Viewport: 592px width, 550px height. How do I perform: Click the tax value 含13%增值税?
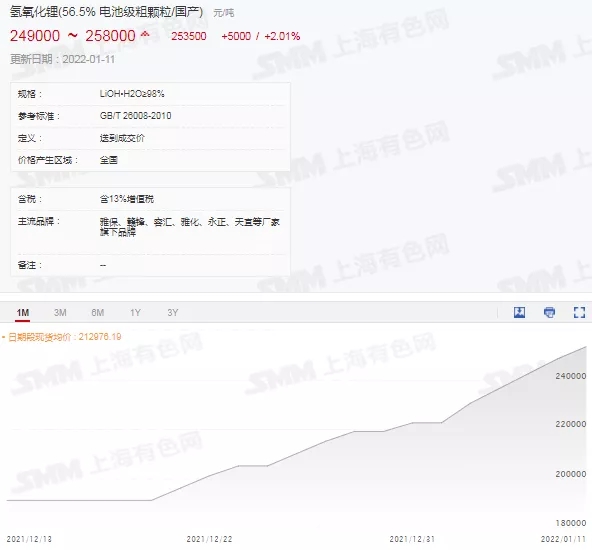pyautogui.click(x=126, y=199)
